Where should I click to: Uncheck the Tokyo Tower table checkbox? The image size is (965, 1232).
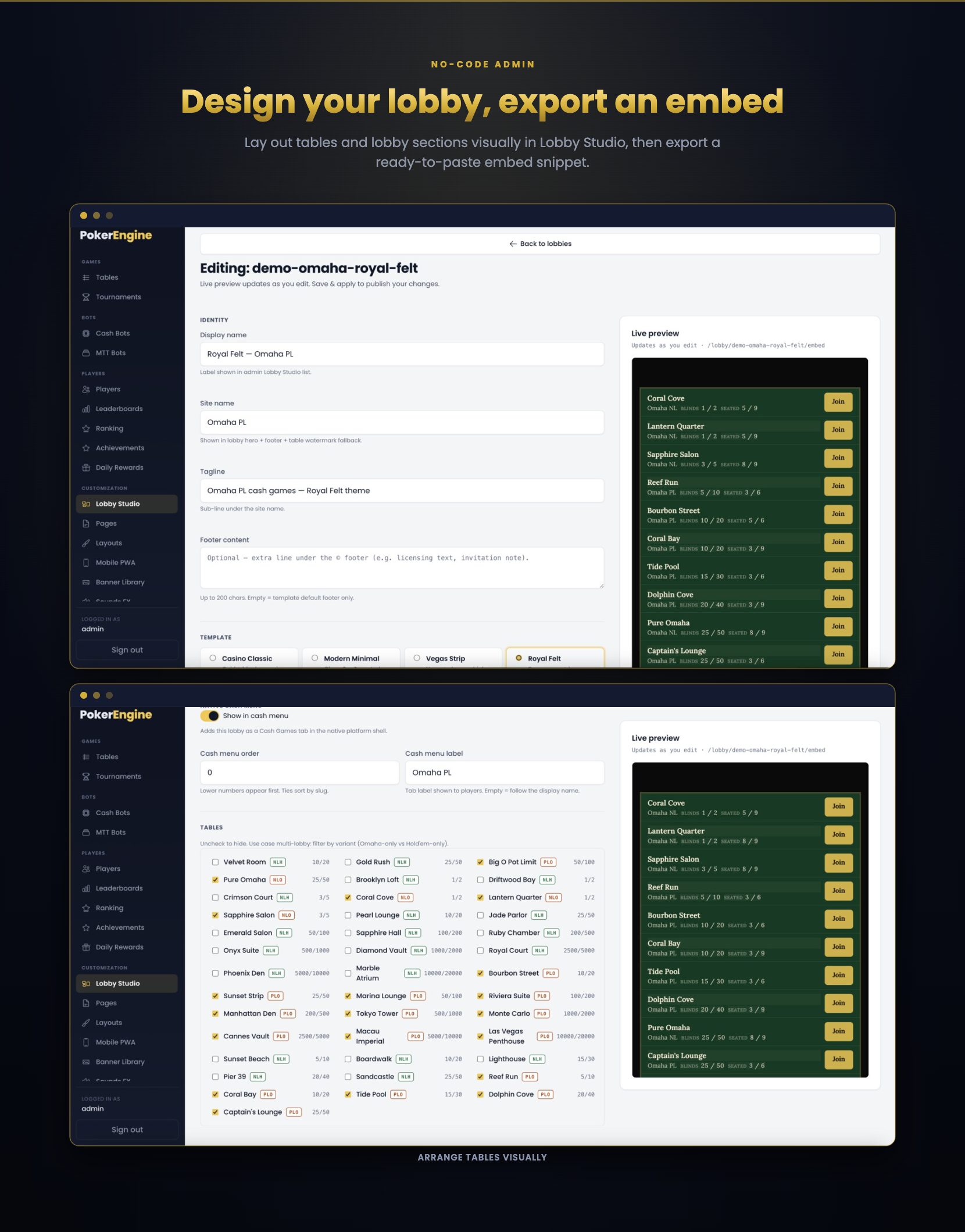coord(348,1013)
